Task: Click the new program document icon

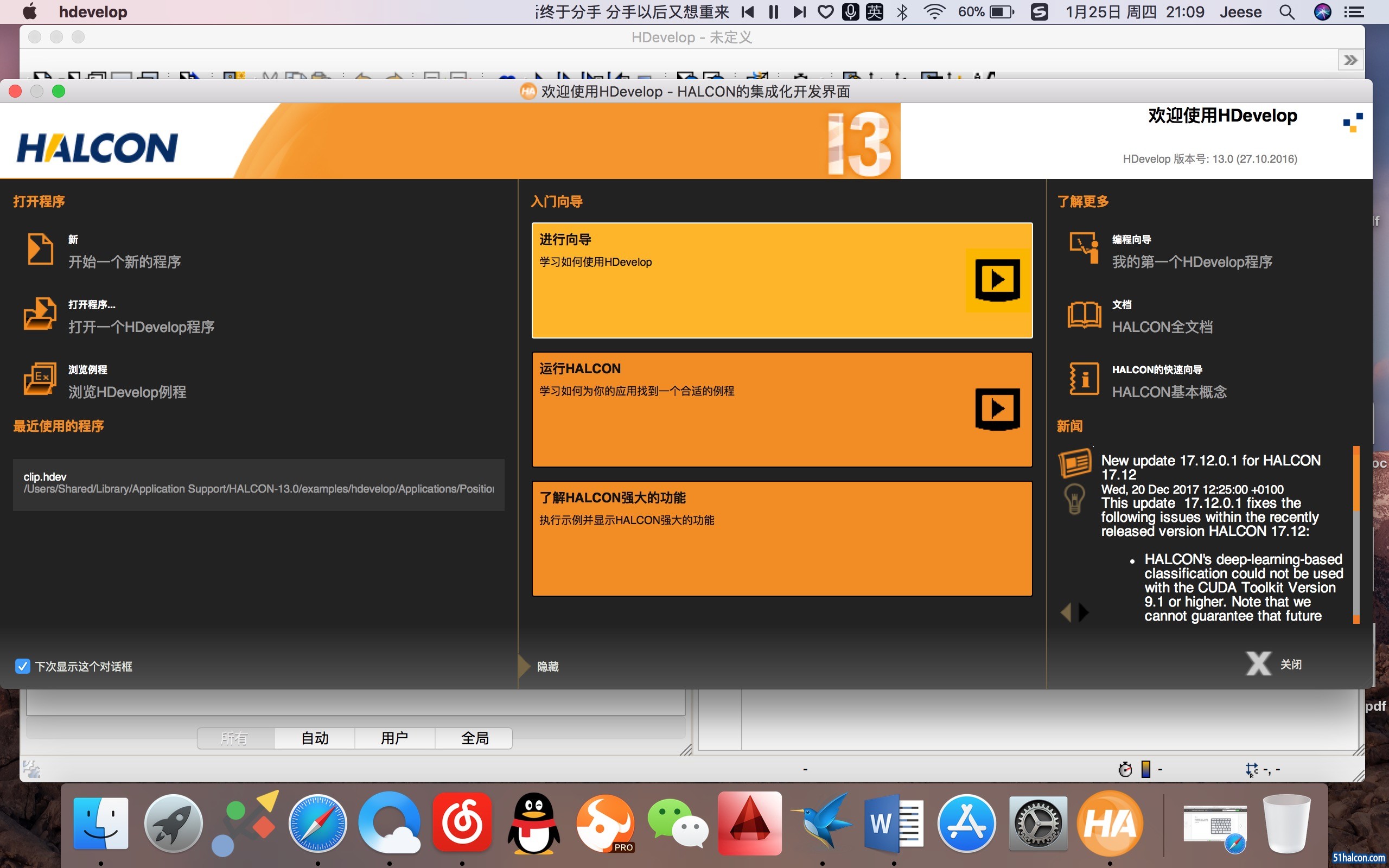Action: coord(40,249)
